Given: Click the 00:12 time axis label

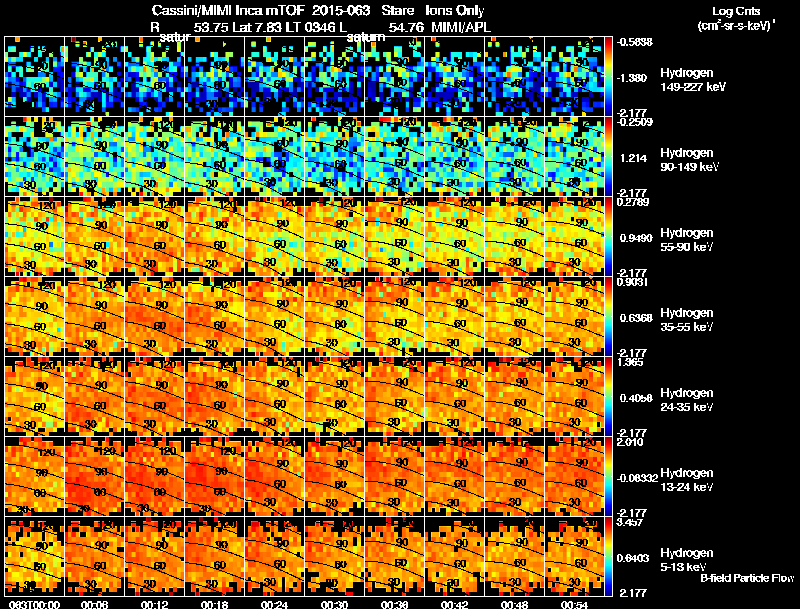Looking at the screenshot, I should pyautogui.click(x=155, y=604).
